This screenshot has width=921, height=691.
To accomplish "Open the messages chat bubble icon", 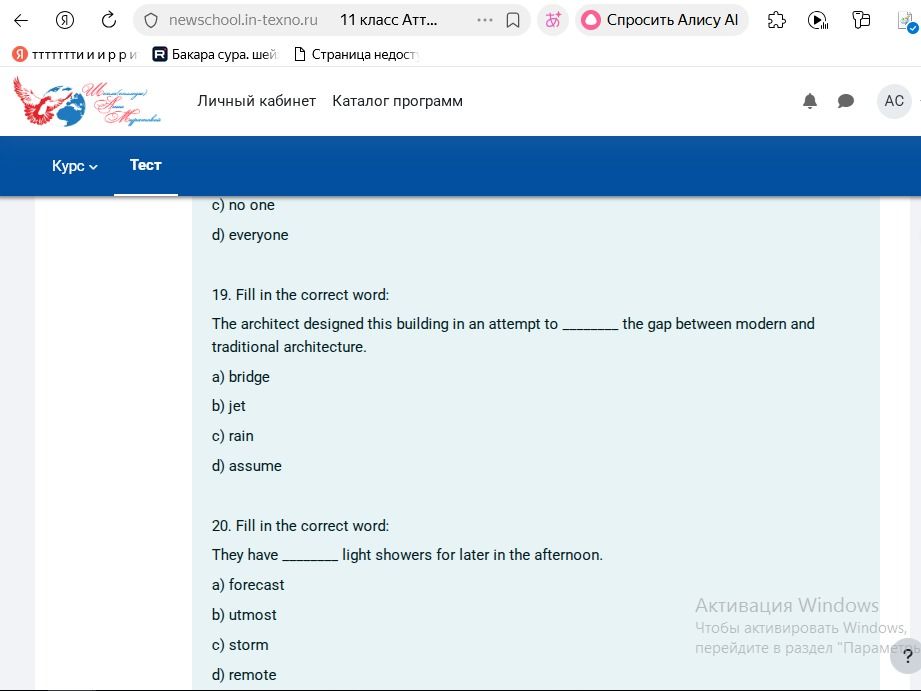I will point(846,101).
